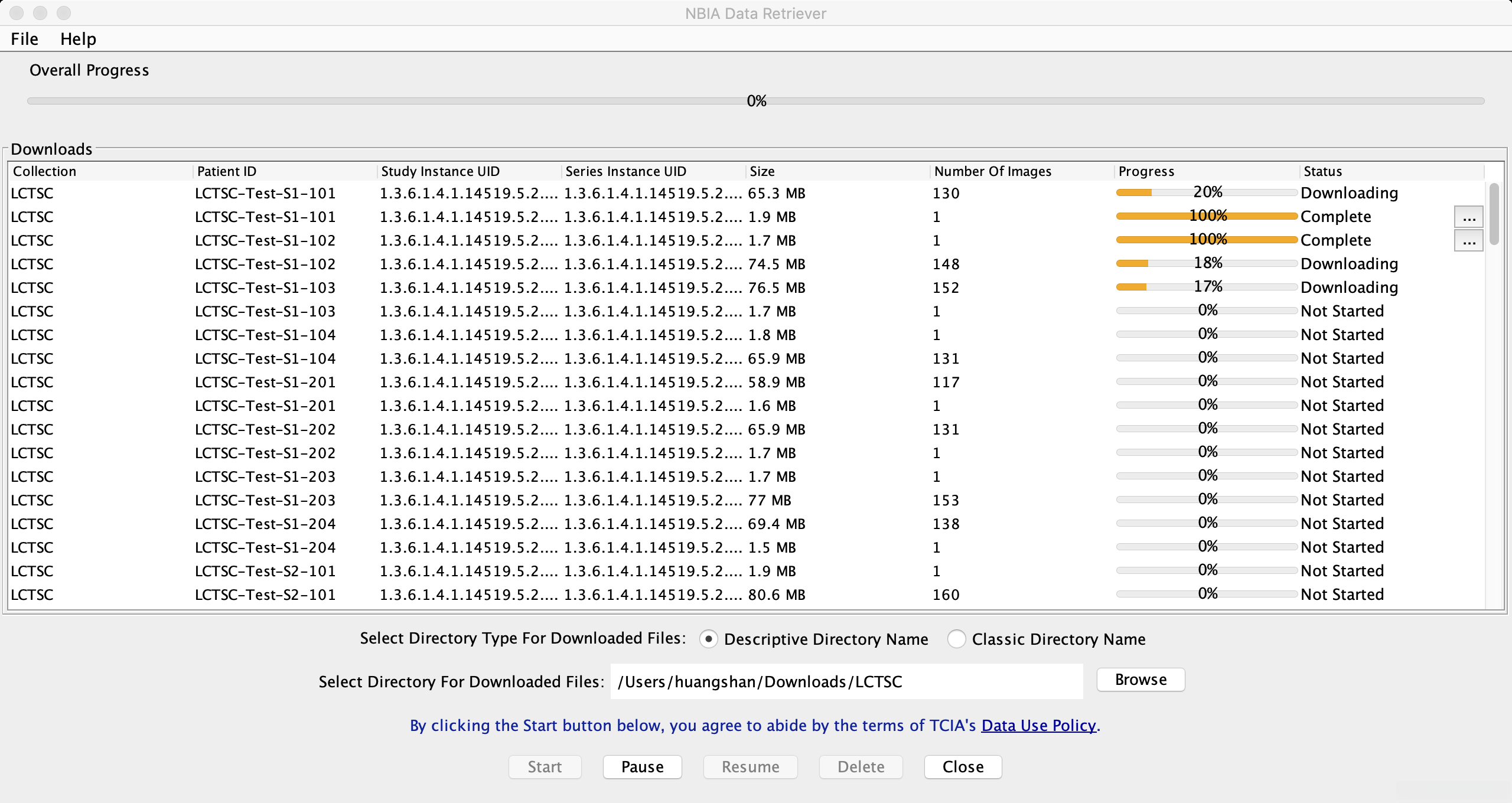This screenshot has height=803, width=1512.
Task: Click the 20% progress bar in the first row
Action: 1206,192
